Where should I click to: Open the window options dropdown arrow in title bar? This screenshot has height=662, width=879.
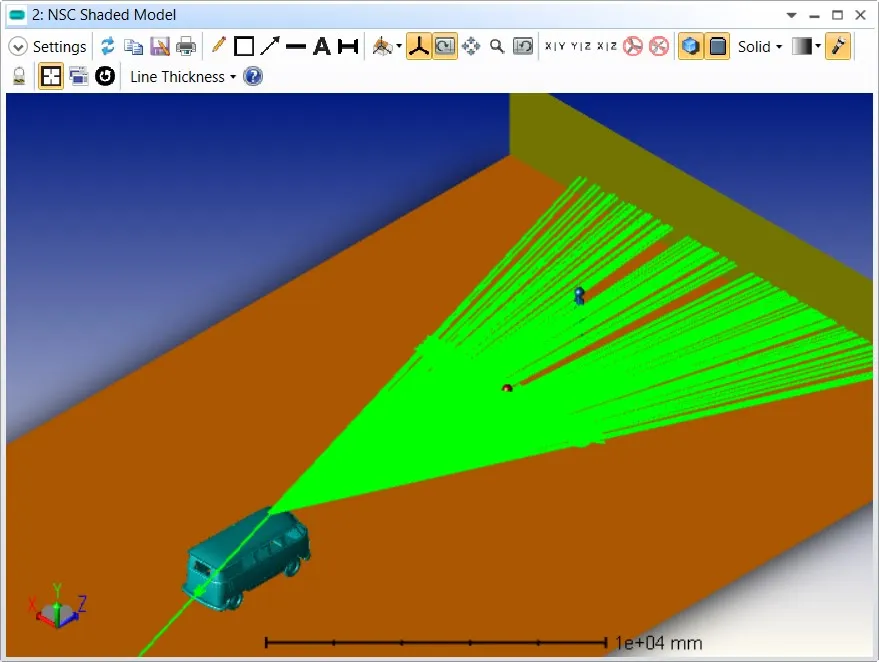(791, 15)
